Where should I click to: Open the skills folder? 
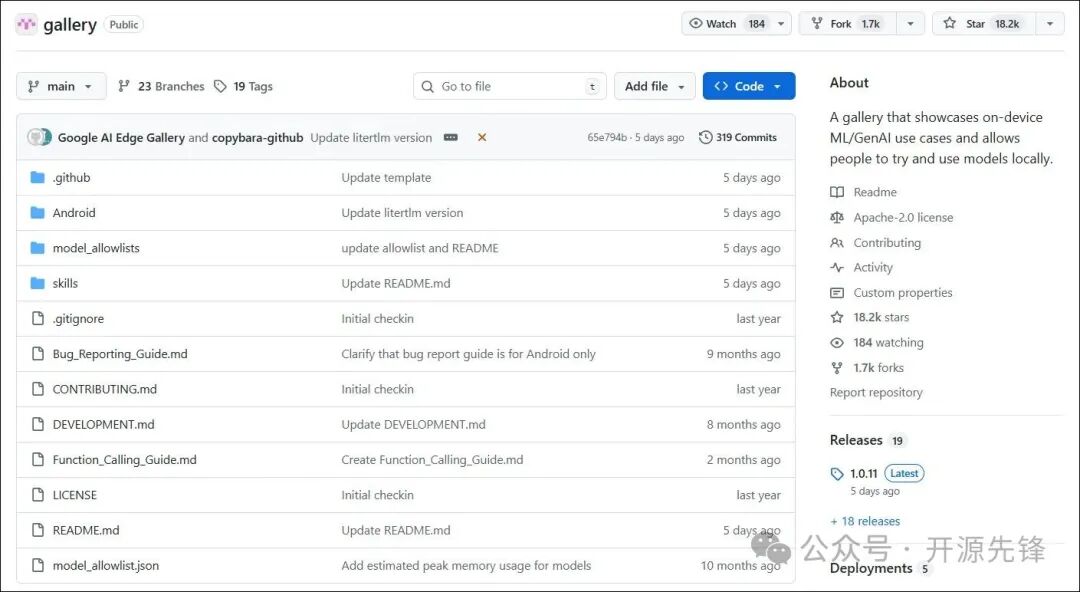pos(66,283)
